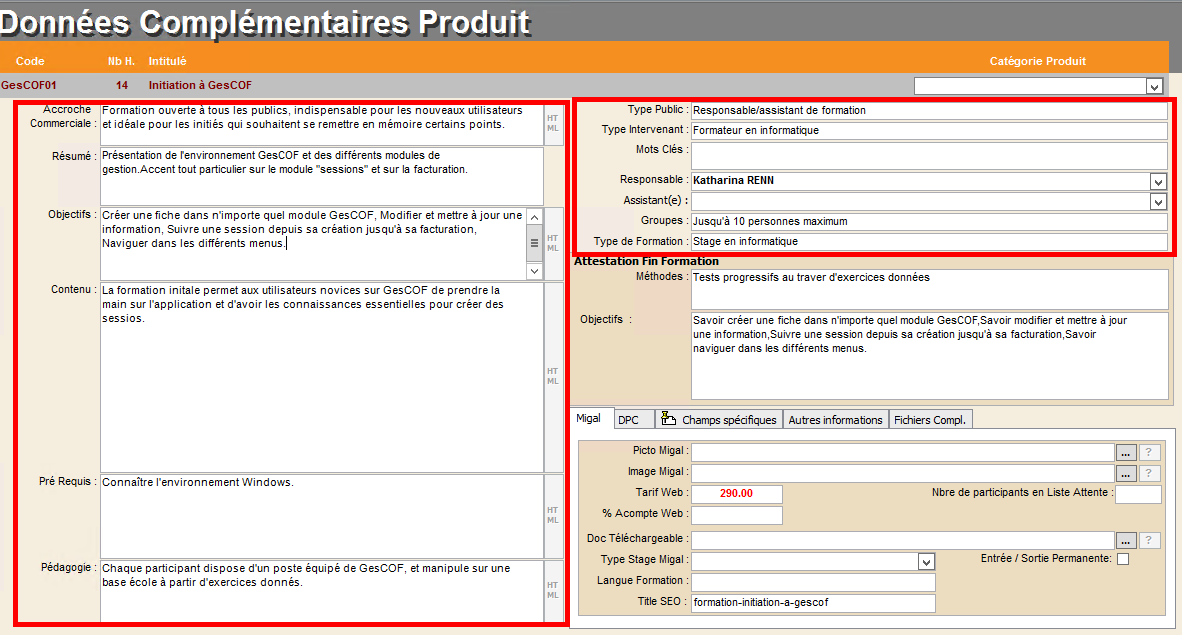Expand the Responsable dropdown list

[x=1158, y=181]
